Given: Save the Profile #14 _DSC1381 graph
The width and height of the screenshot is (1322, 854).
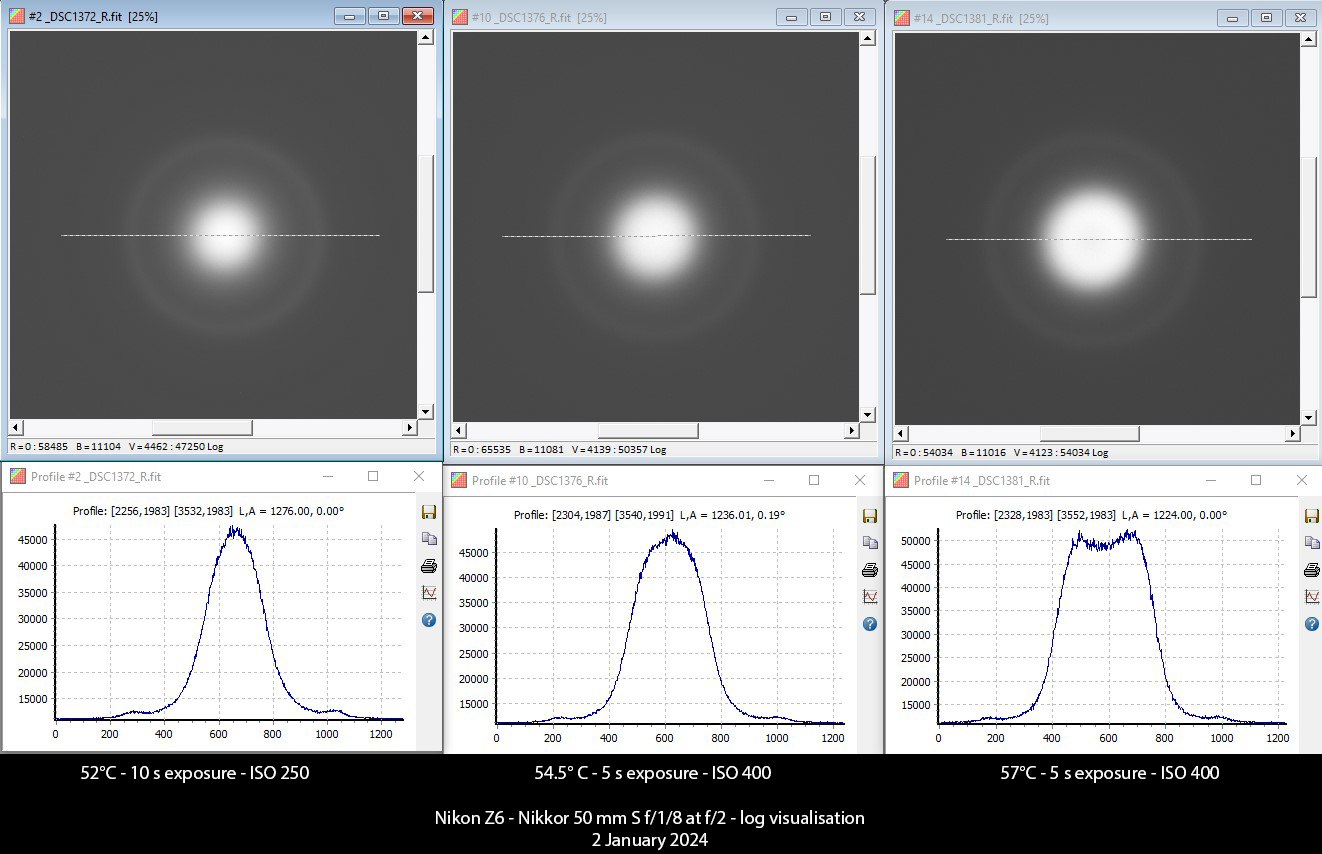Looking at the screenshot, I should pos(1312,516).
